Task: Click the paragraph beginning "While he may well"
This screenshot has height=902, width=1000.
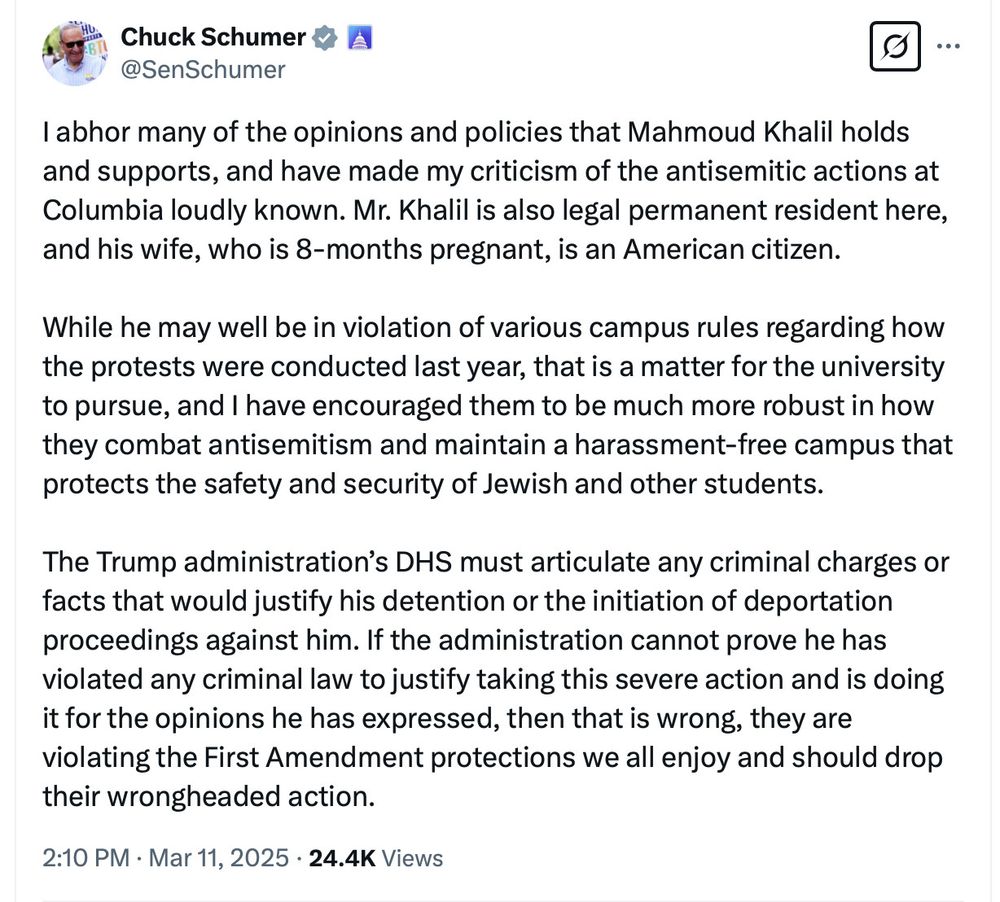Action: click(497, 406)
